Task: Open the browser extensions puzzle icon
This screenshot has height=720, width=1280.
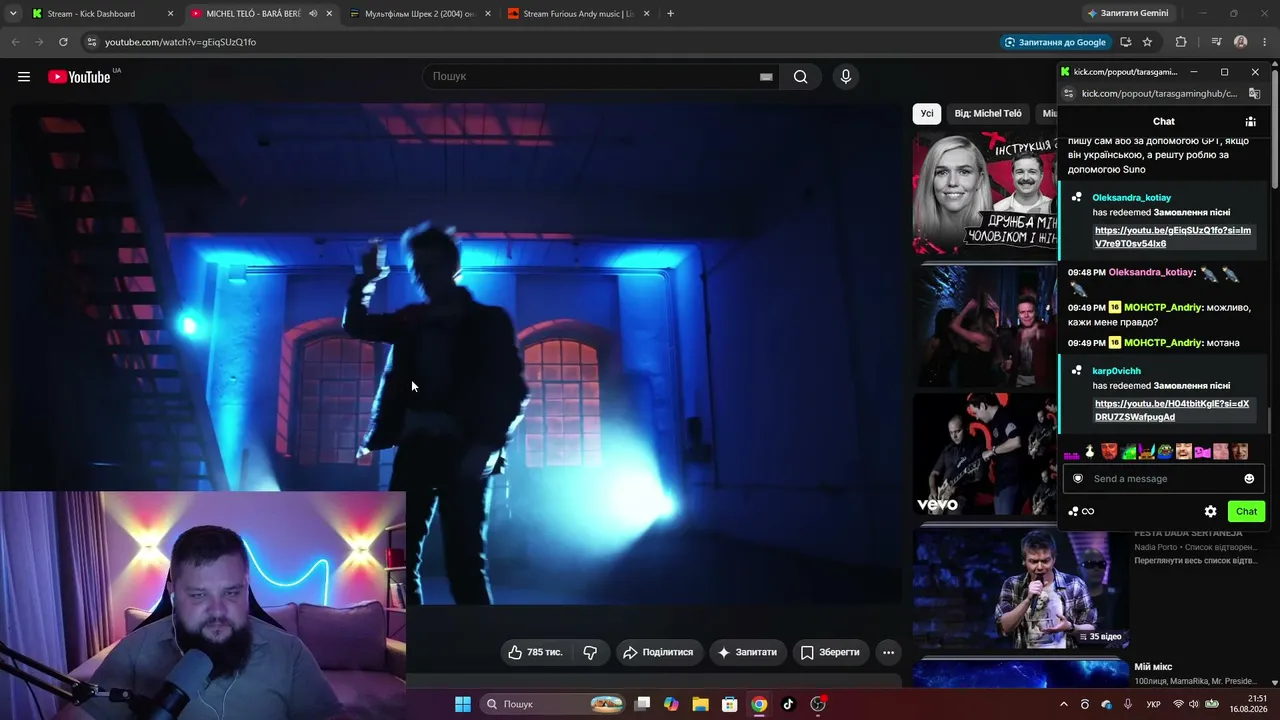Action: click(x=1181, y=42)
